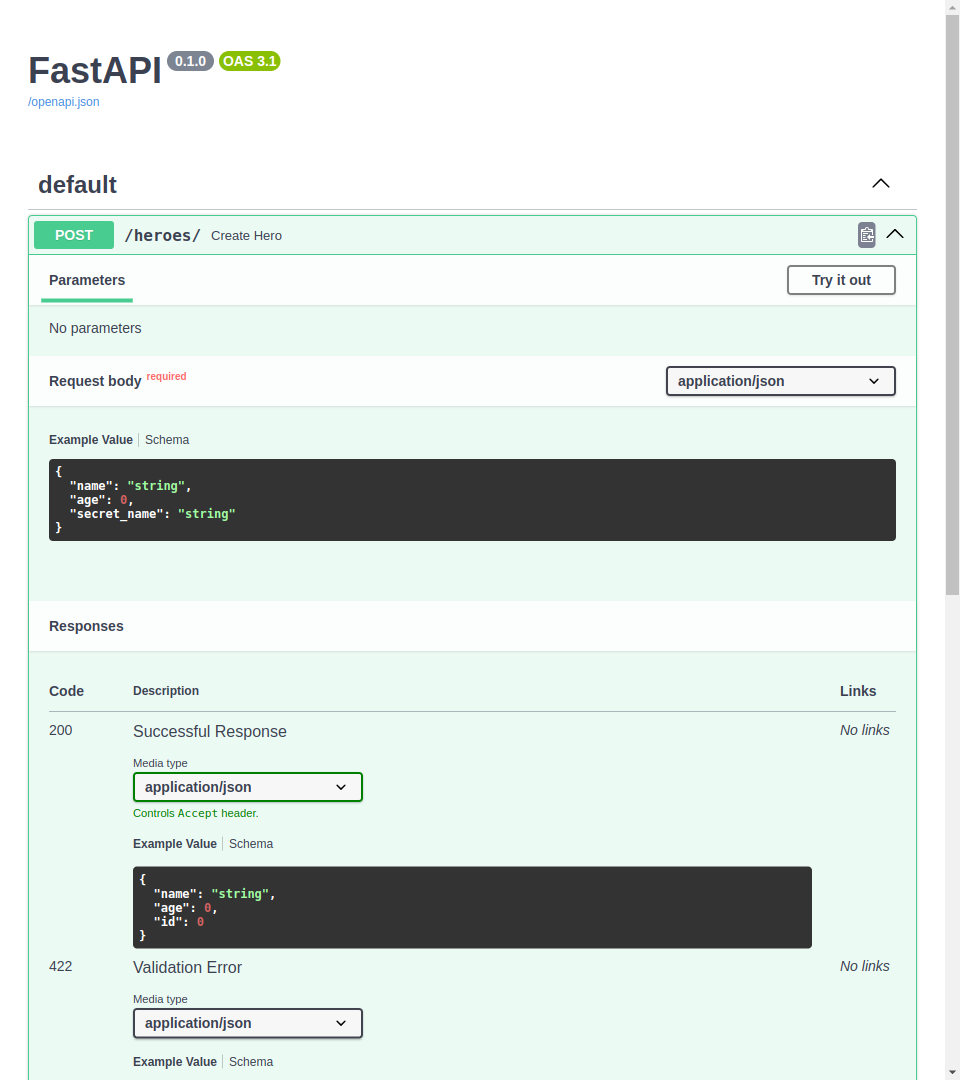Click the OAS 3.1 version badge
Viewport: 960px width, 1080px height.
coord(249,61)
